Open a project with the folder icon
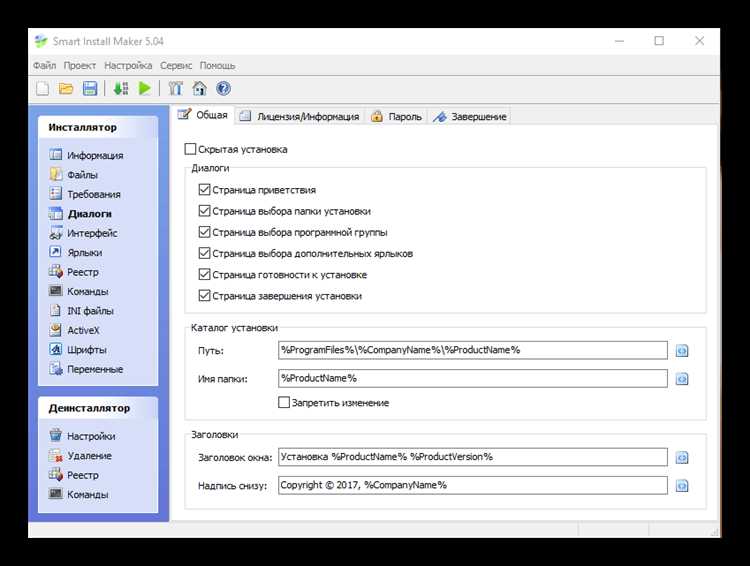Image resolution: width=750 pixels, height=566 pixels. pyautogui.click(x=66, y=88)
